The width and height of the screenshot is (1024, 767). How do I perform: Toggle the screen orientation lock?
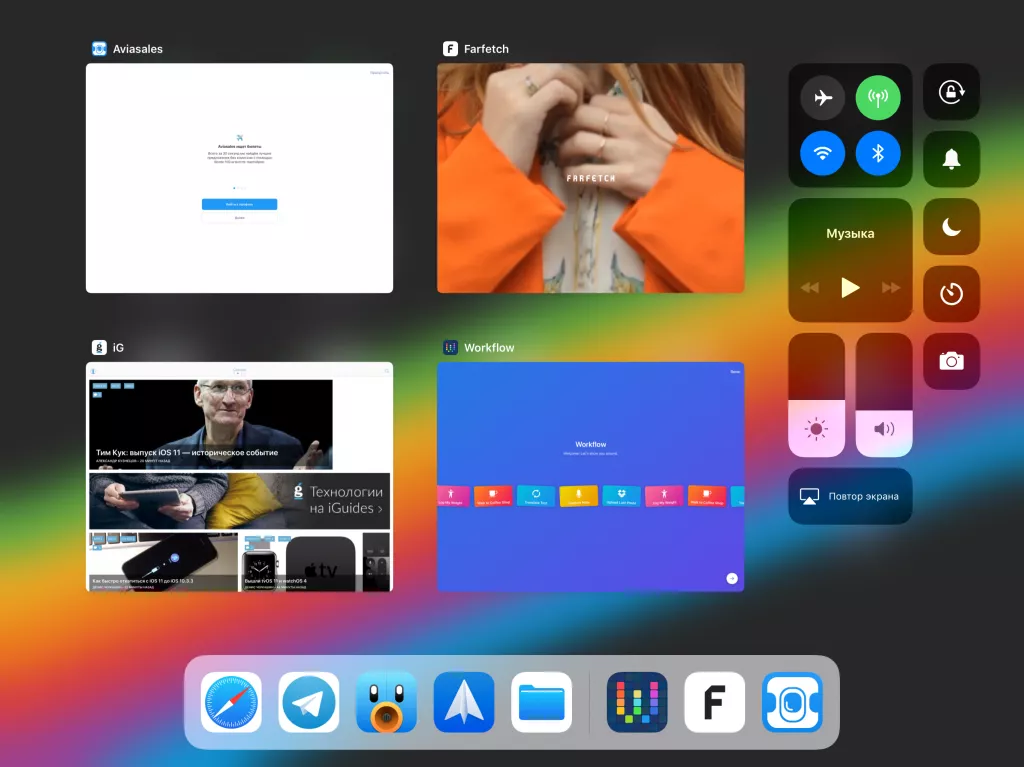click(951, 92)
